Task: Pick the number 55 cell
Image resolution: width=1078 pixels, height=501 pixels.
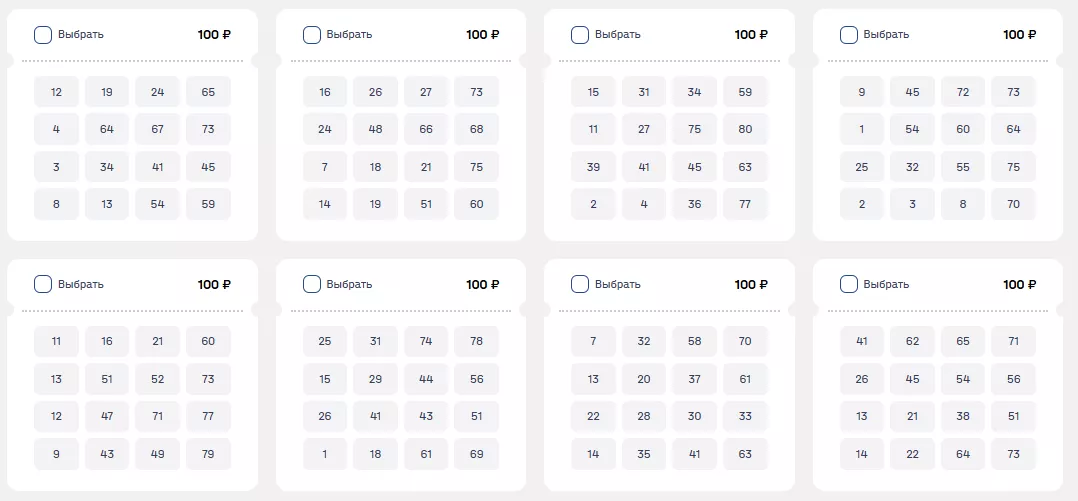Action: (963, 167)
